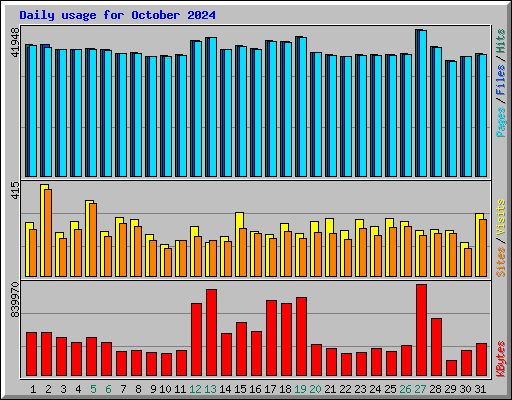512x400 pixels.
Task: Click green day label 26
Action: pyautogui.click(x=405, y=389)
